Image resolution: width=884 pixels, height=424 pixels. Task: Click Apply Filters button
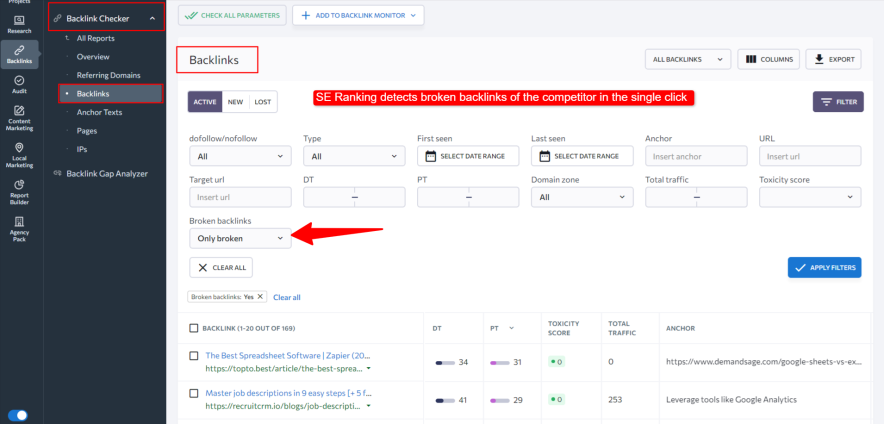[x=824, y=268]
